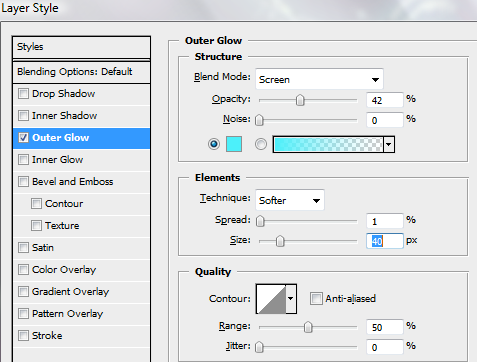This screenshot has height=362, width=477.
Task: Enable the Stroke checkbox
Action: 23,336
